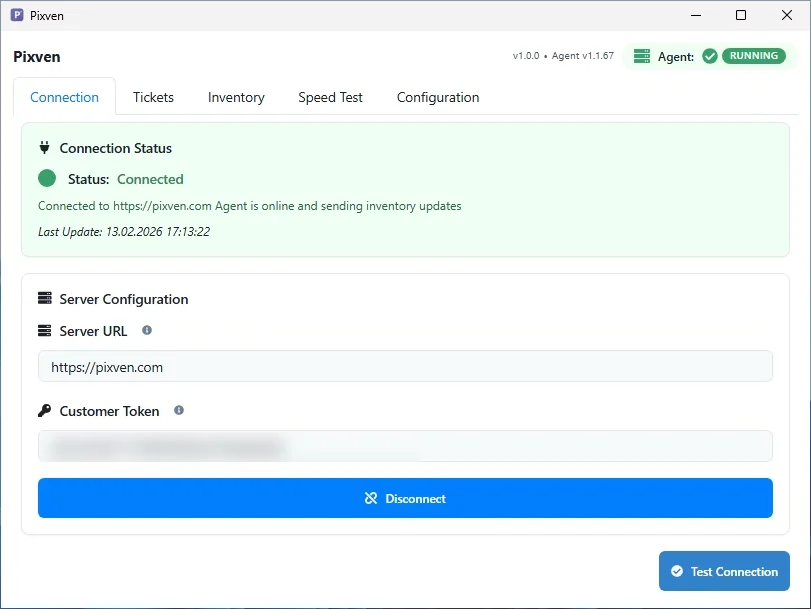Click the Server Configuration heading icon
This screenshot has width=811, height=609.
point(44,298)
